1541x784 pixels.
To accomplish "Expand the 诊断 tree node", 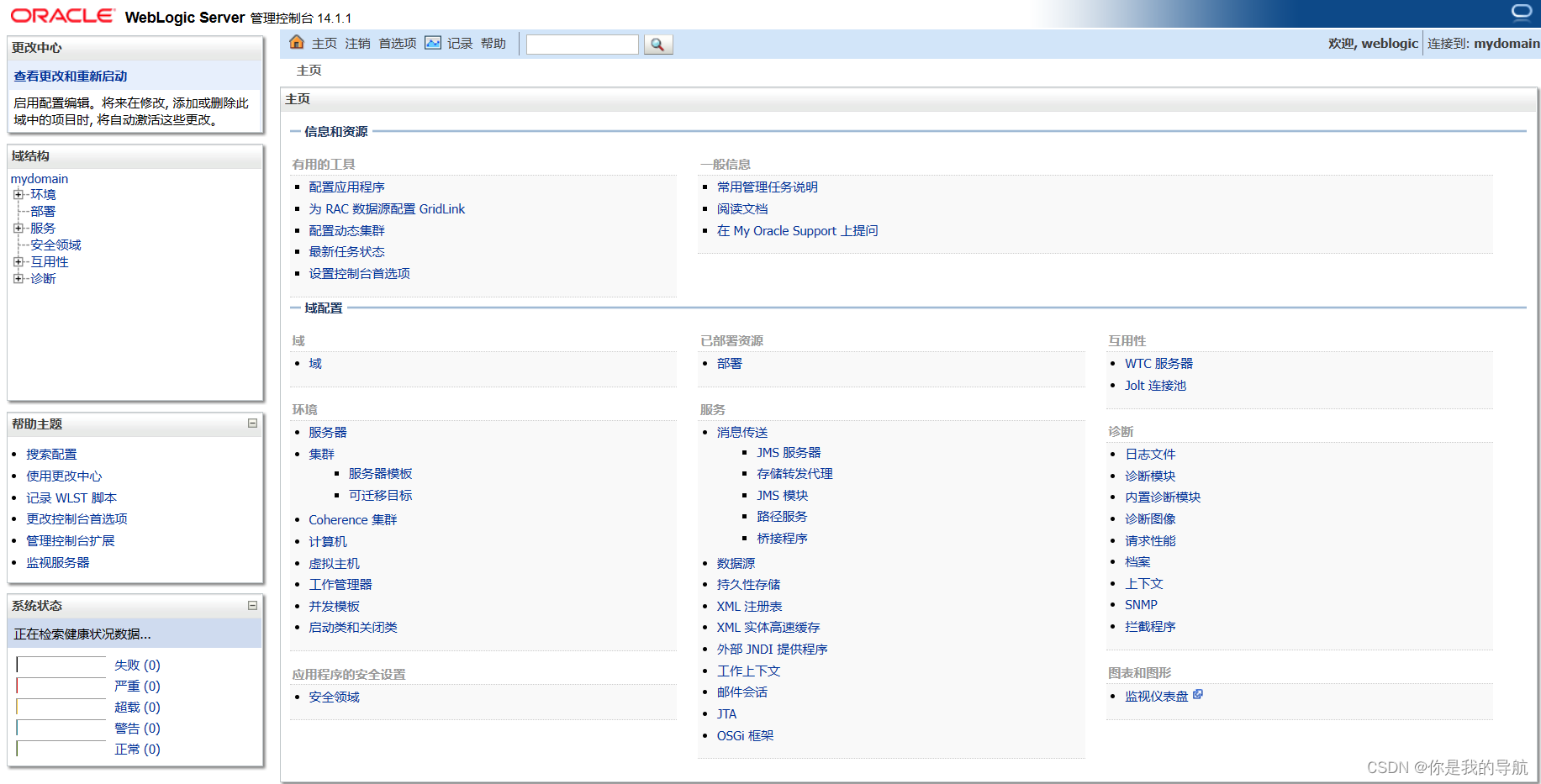I will pos(18,278).
